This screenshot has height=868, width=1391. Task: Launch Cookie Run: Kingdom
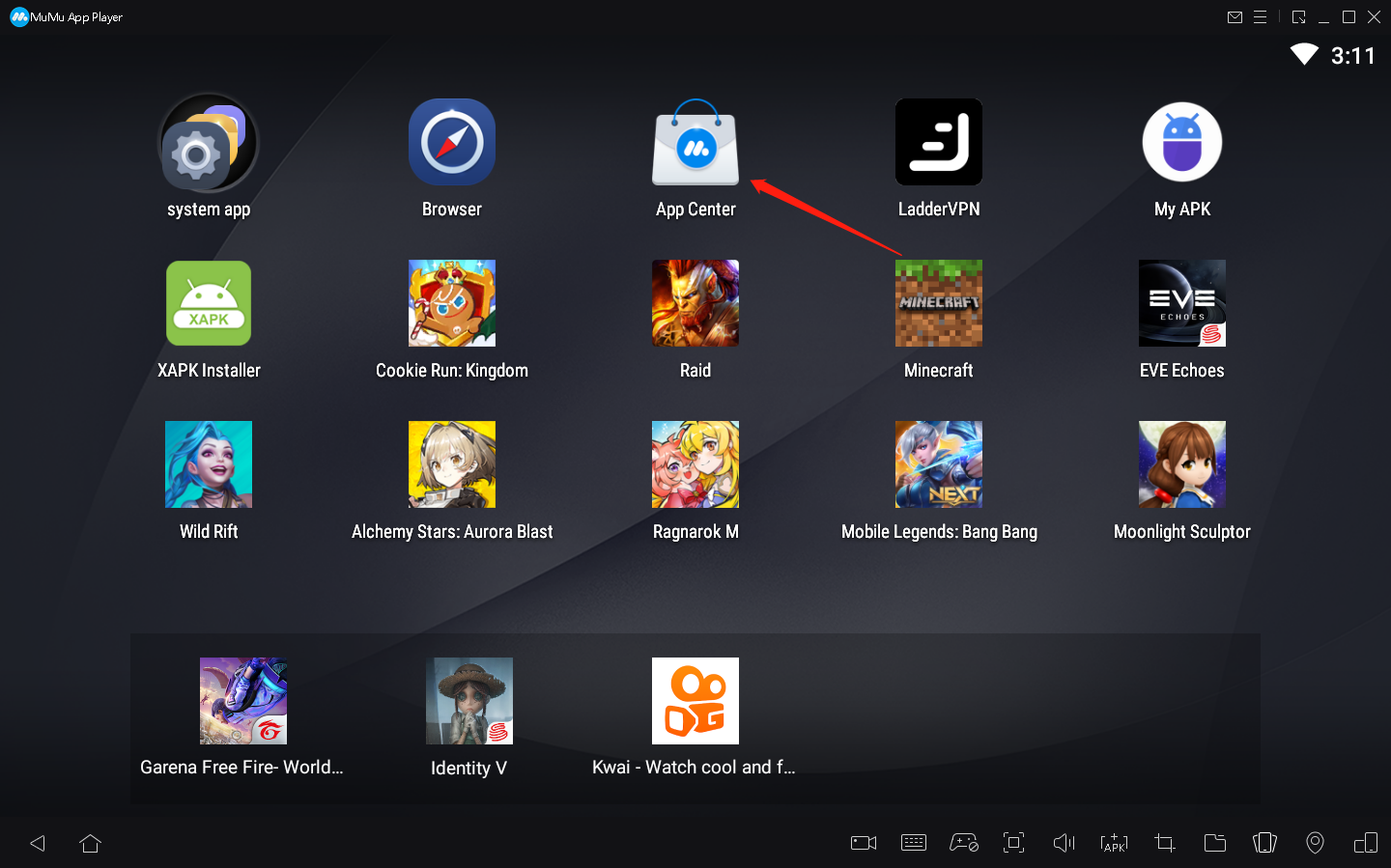pyautogui.click(x=452, y=303)
